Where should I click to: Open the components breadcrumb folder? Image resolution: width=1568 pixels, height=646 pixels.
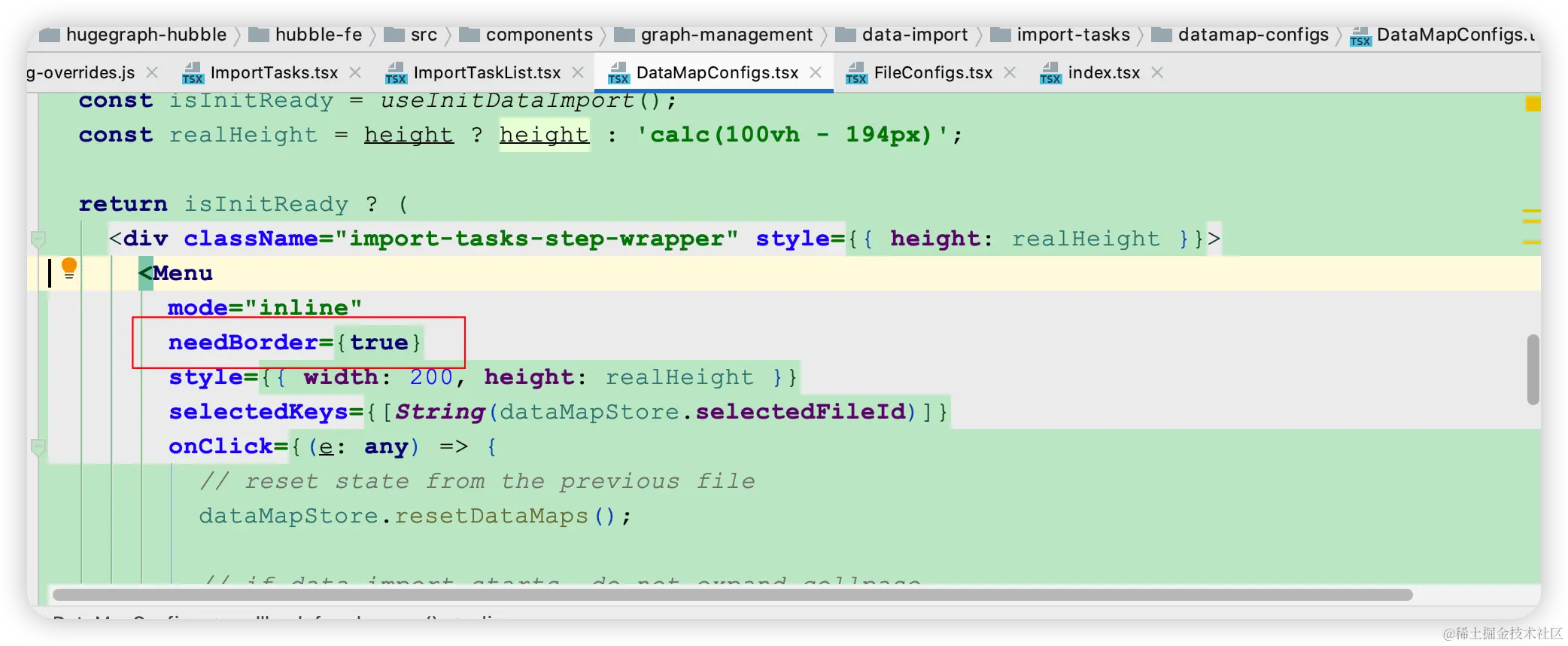pyautogui.click(x=526, y=35)
